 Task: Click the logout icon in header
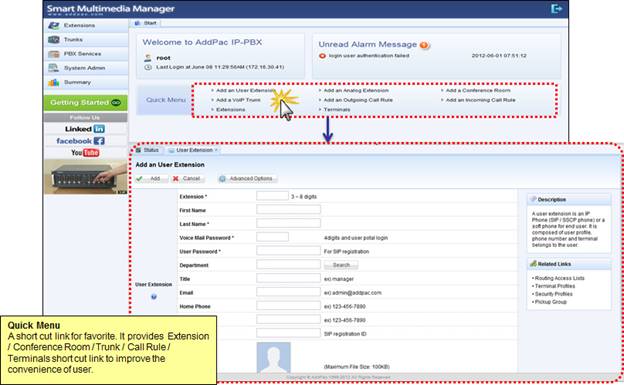[x=556, y=8]
